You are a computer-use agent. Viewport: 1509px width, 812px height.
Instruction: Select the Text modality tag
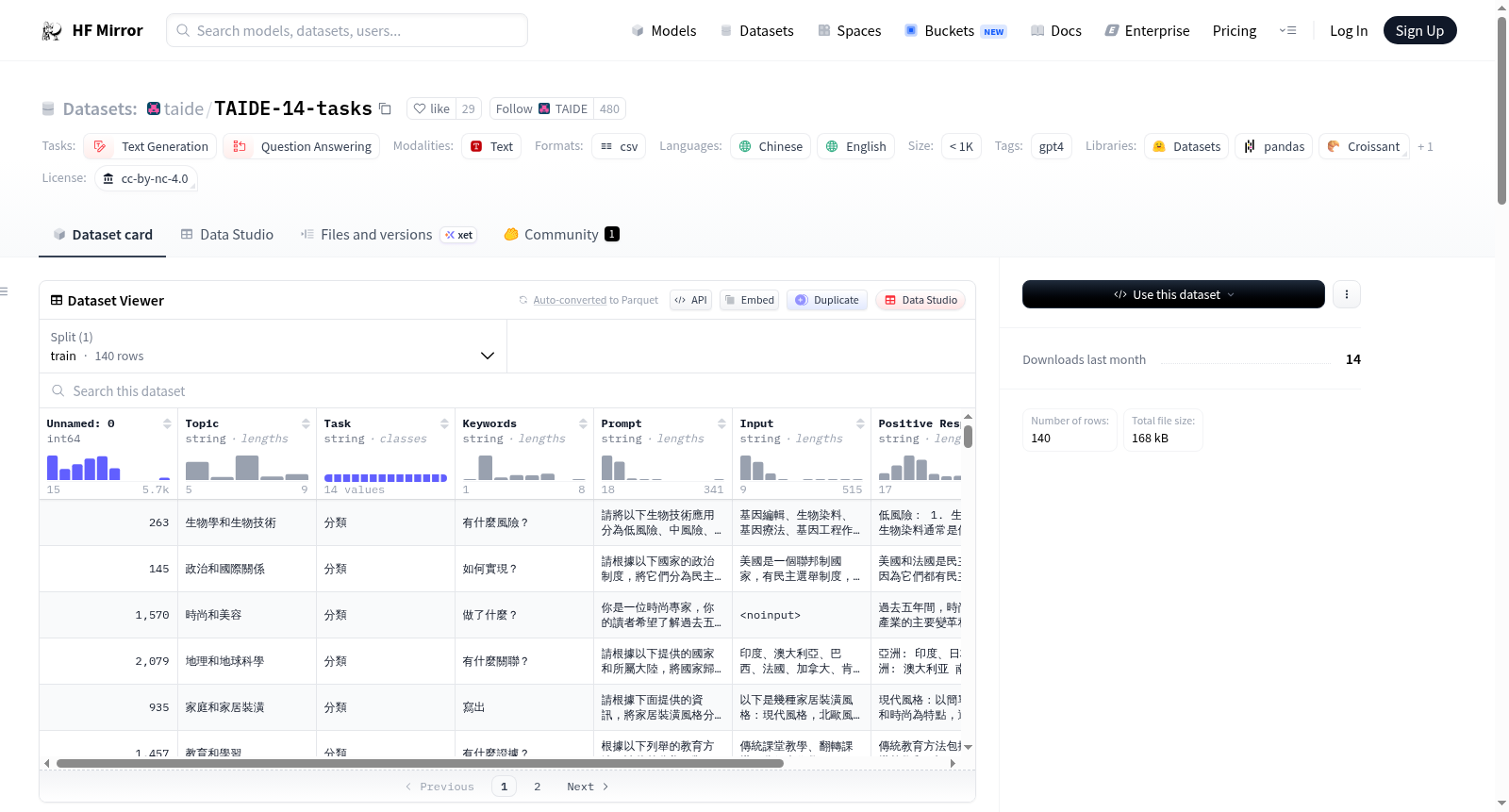pyautogui.click(x=491, y=146)
